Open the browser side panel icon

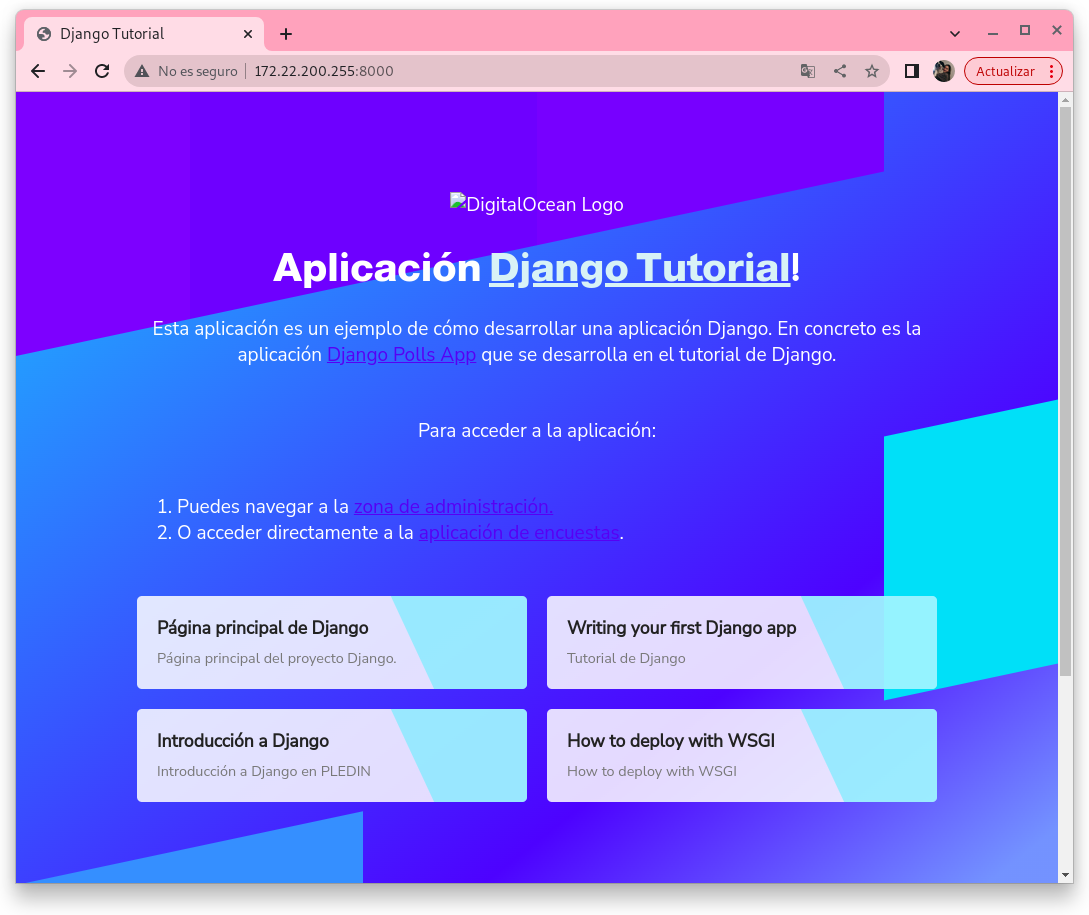point(911,71)
